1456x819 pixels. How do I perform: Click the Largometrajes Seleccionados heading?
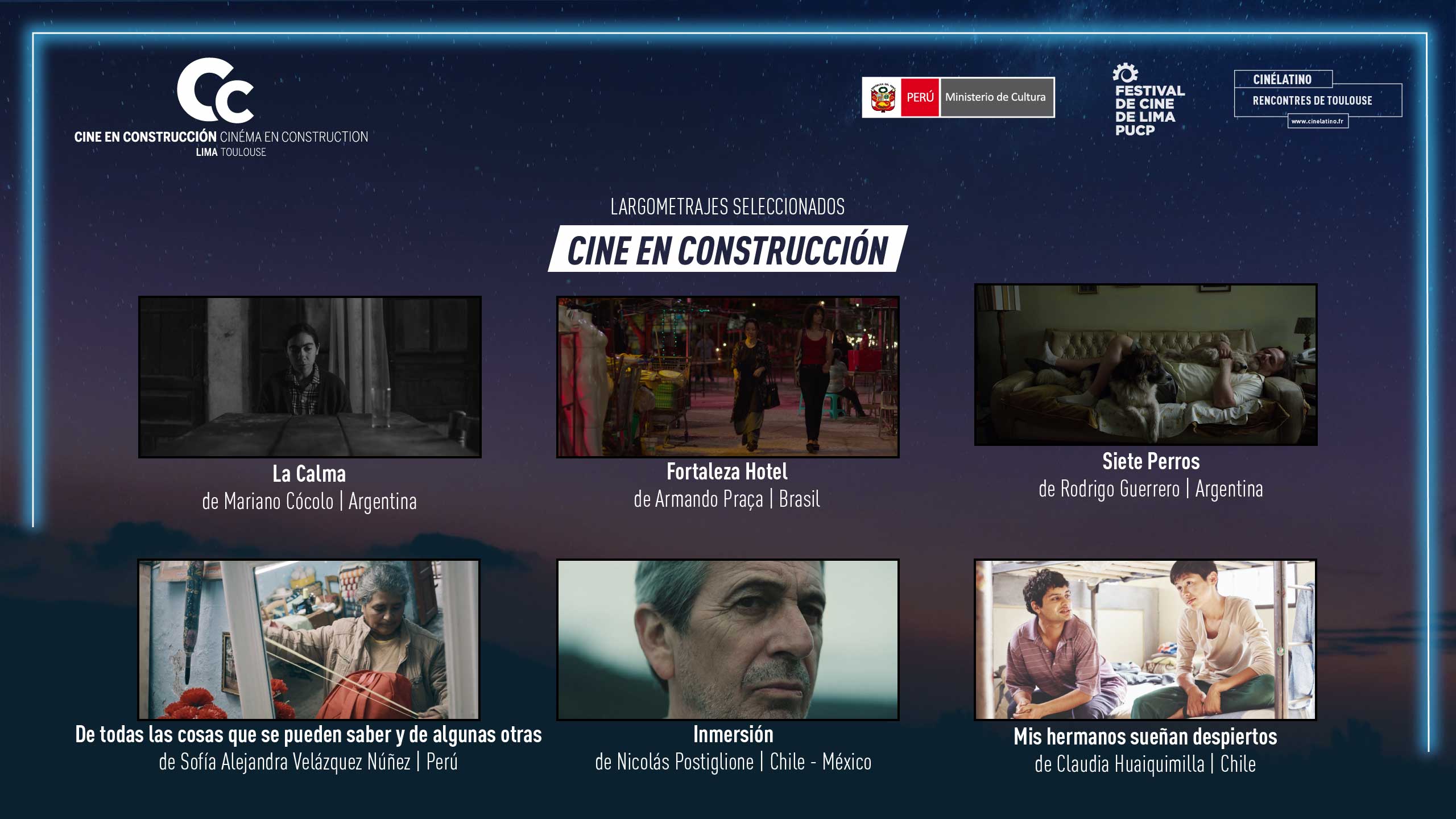[x=727, y=206]
